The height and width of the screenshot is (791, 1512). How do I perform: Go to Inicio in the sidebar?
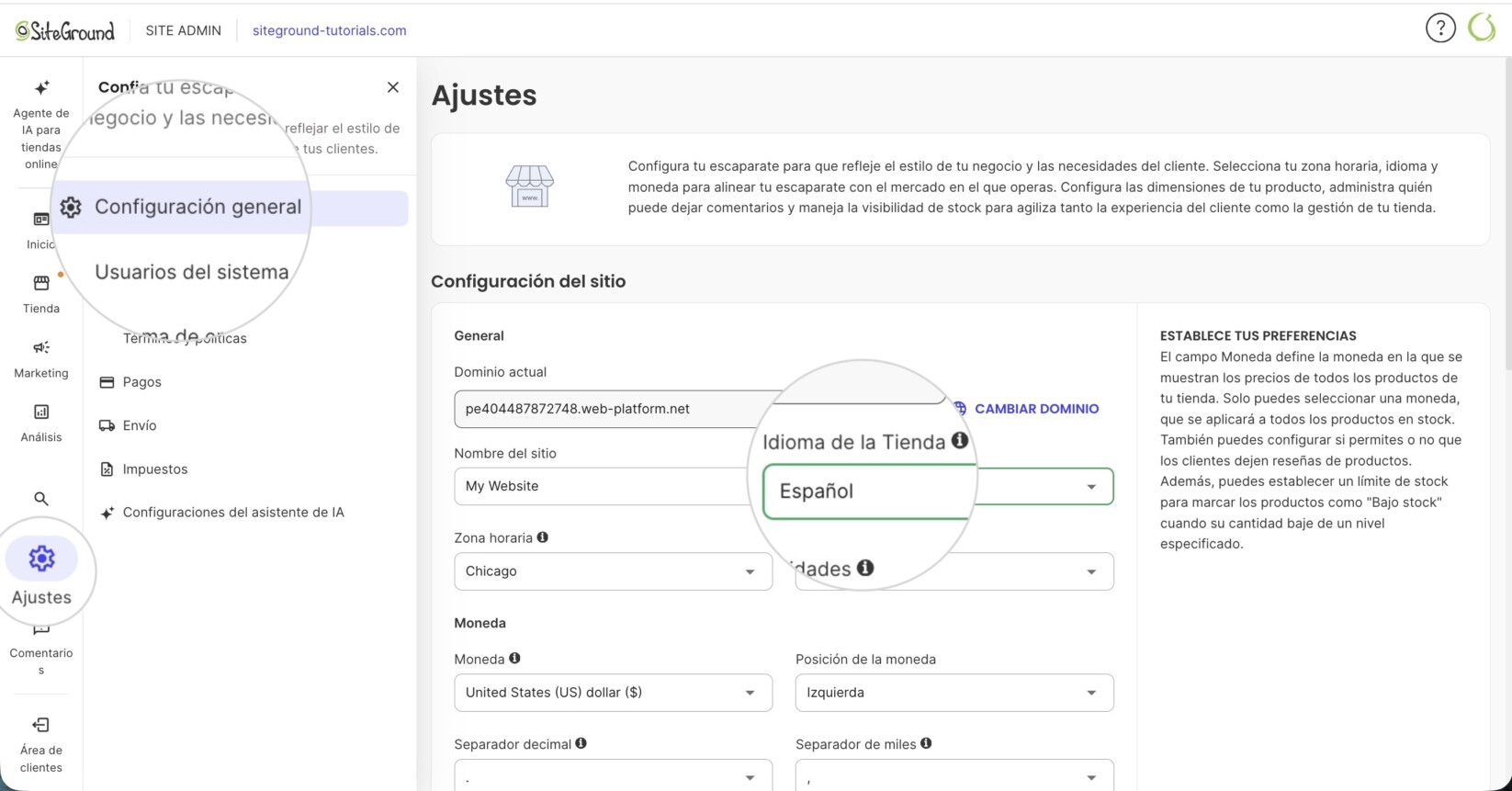pos(41,230)
